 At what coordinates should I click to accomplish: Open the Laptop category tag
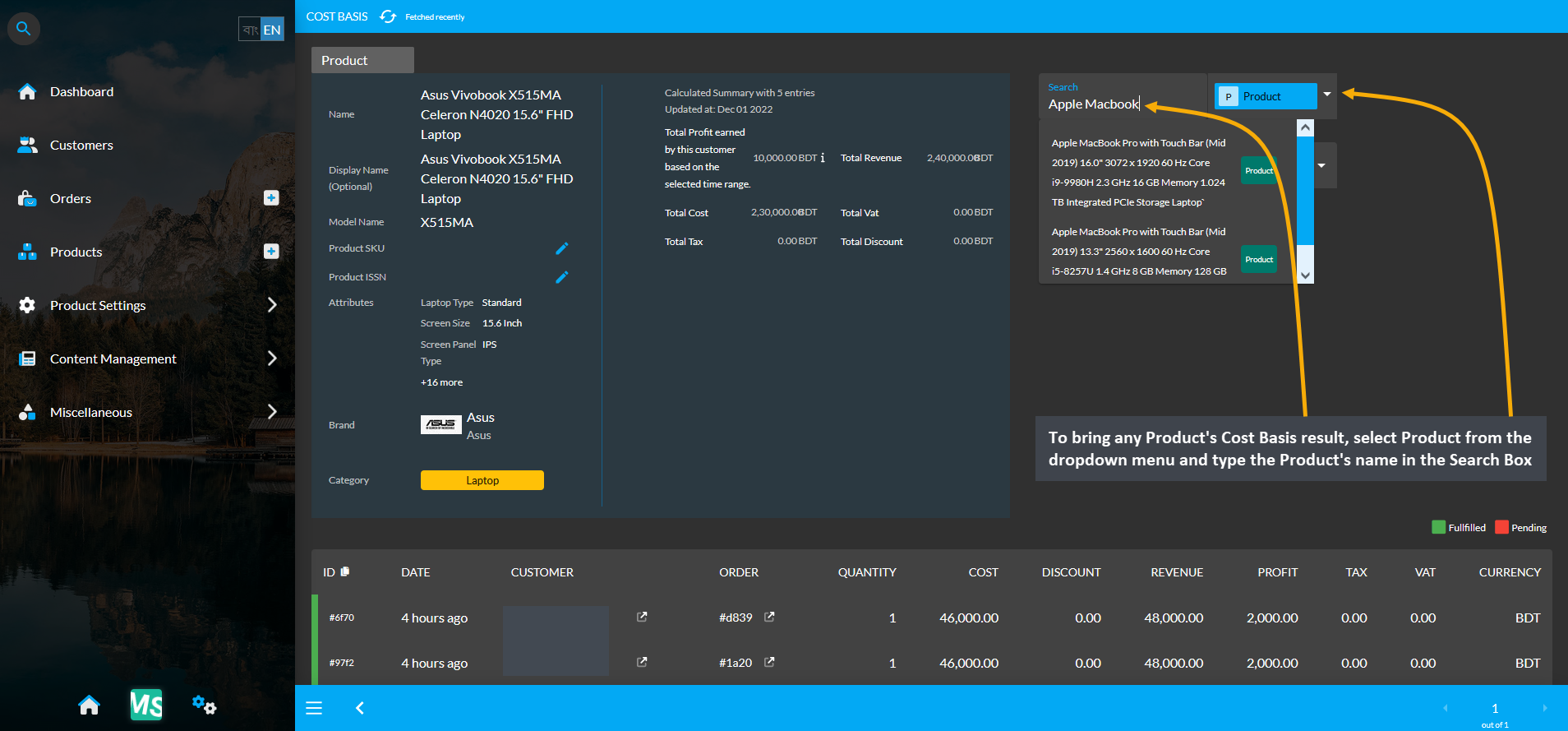point(482,480)
